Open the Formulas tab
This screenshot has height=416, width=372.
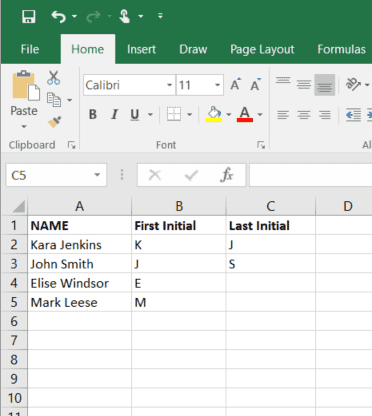pos(341,49)
